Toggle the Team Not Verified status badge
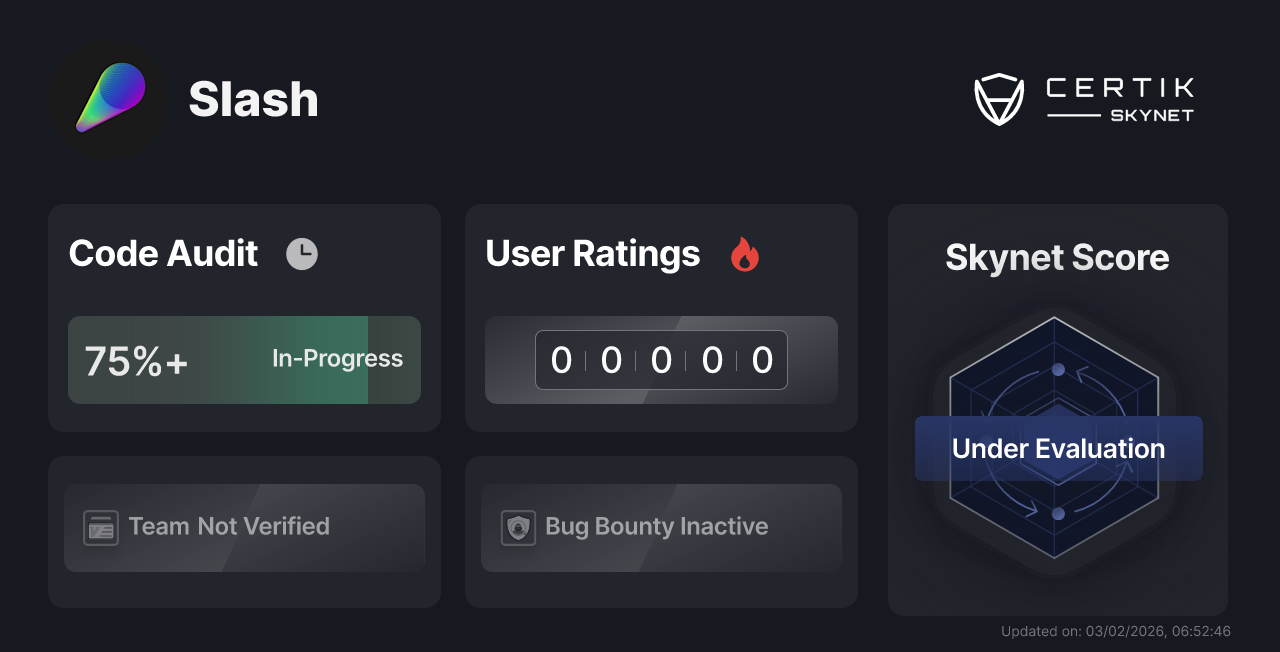Image resolution: width=1280 pixels, height=652 pixels. [x=244, y=527]
